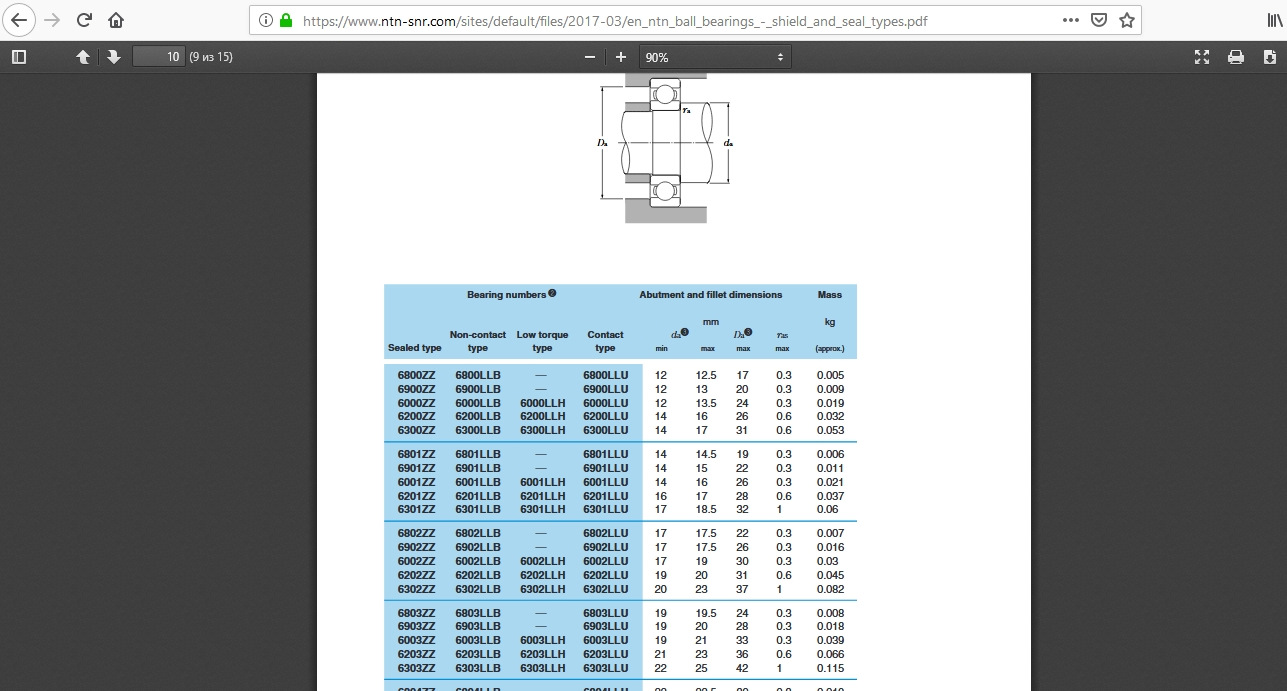Viewport: 1287px width, 691px height.
Task: Jump to the previous PDF page
Action: click(83, 57)
